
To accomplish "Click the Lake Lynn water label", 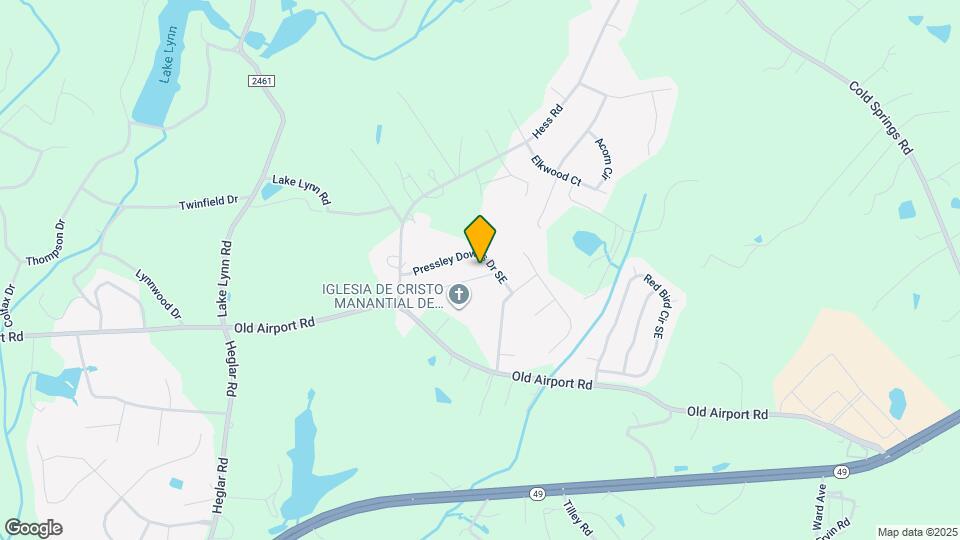I will pos(168,54).
